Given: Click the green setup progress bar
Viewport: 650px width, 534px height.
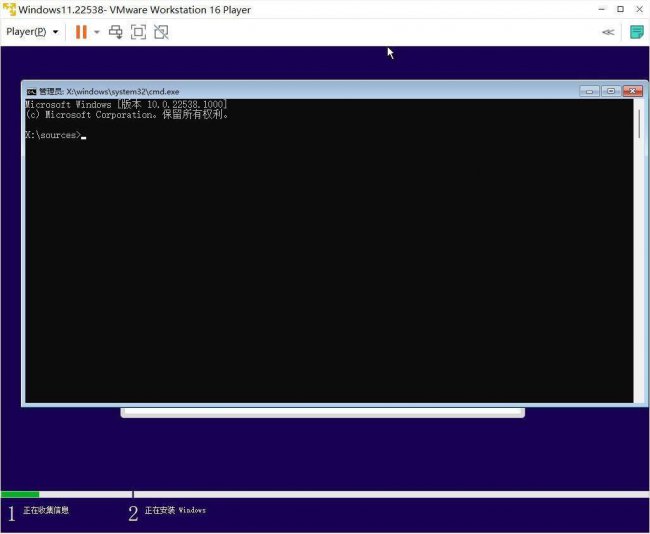Looking at the screenshot, I should pos(20,494).
